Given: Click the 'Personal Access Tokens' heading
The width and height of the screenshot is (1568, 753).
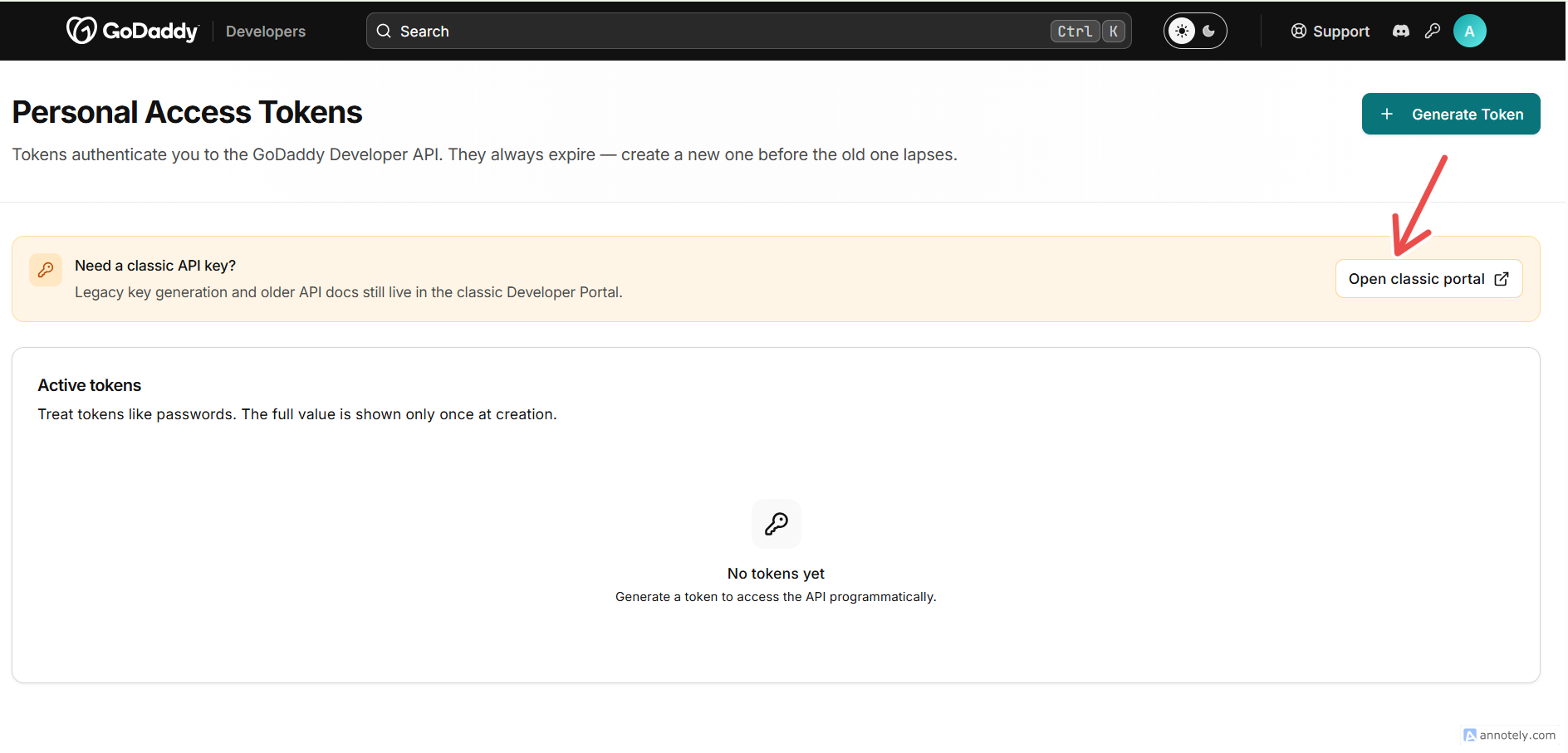Looking at the screenshot, I should (188, 112).
